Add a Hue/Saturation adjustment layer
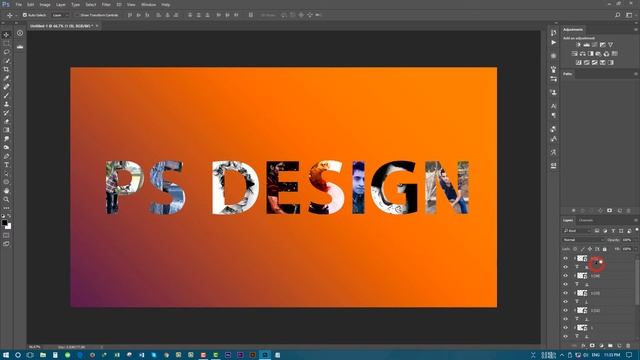Screen dimensions: 640x360 click(574, 53)
